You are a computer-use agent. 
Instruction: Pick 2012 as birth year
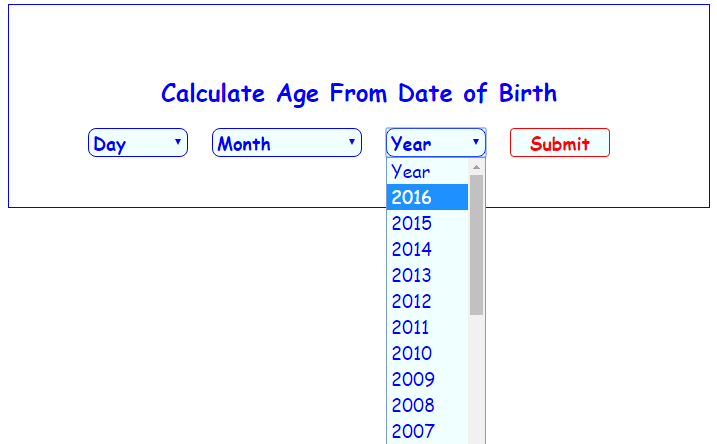(x=427, y=301)
